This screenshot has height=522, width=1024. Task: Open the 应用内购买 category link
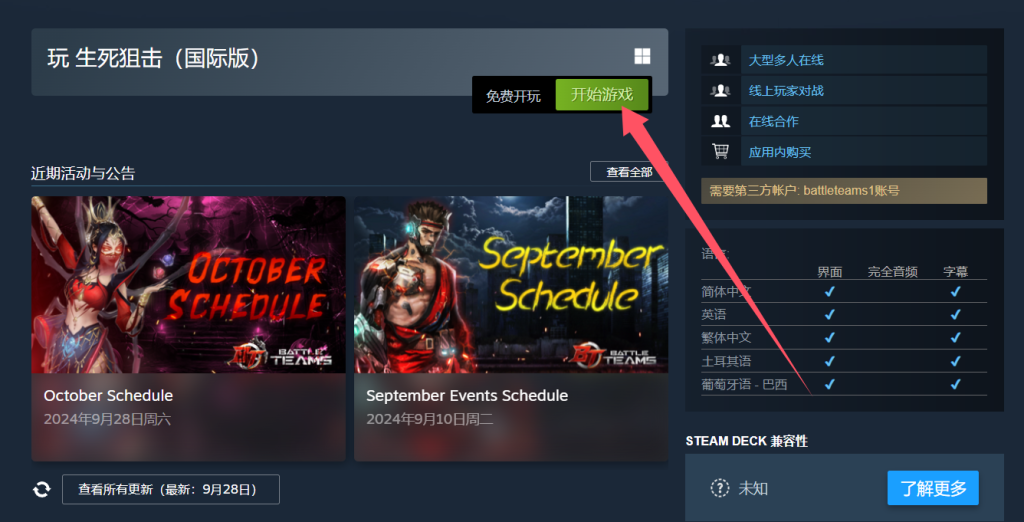(780, 152)
